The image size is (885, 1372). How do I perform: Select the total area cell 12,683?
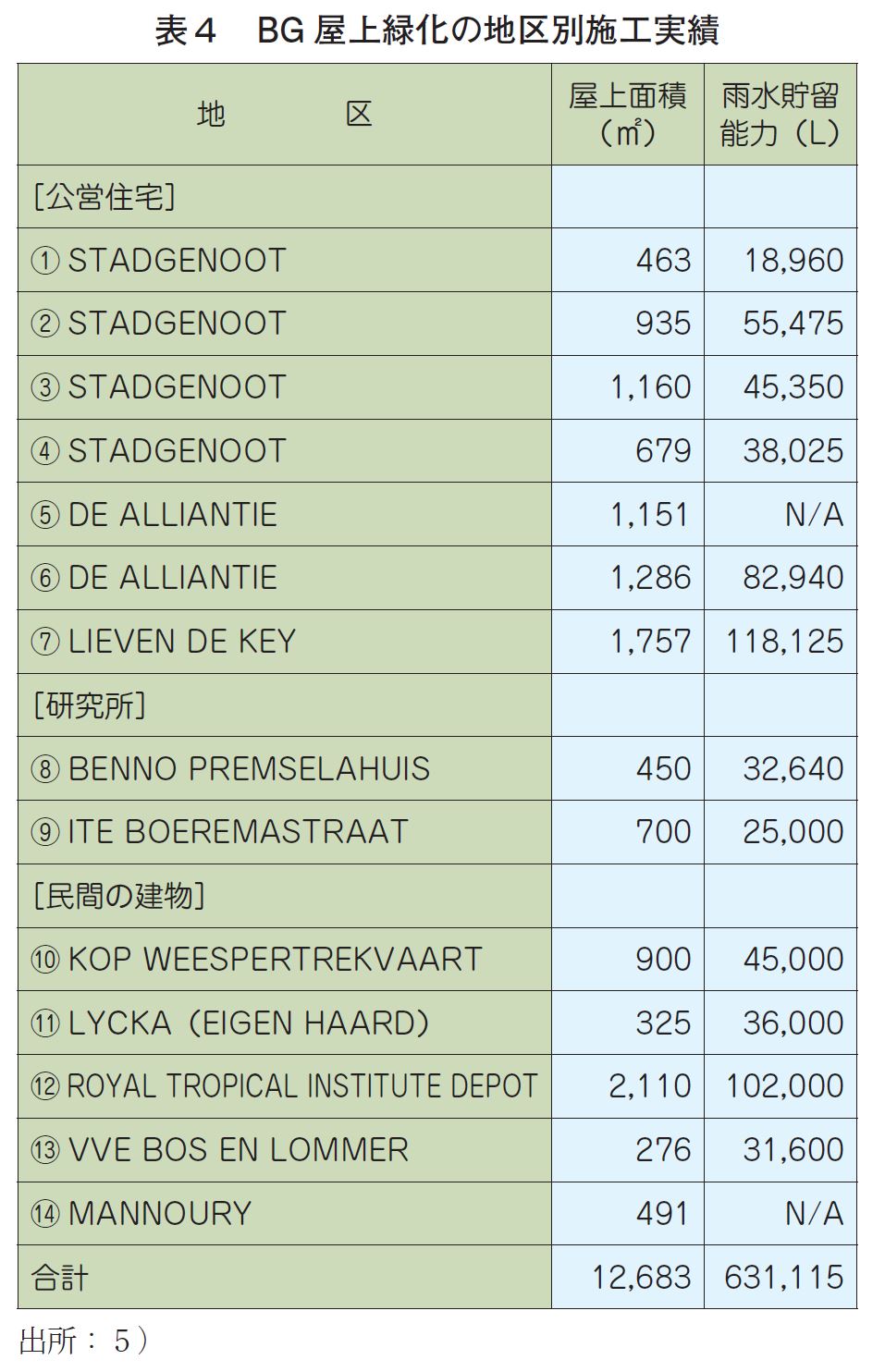pos(628,1277)
